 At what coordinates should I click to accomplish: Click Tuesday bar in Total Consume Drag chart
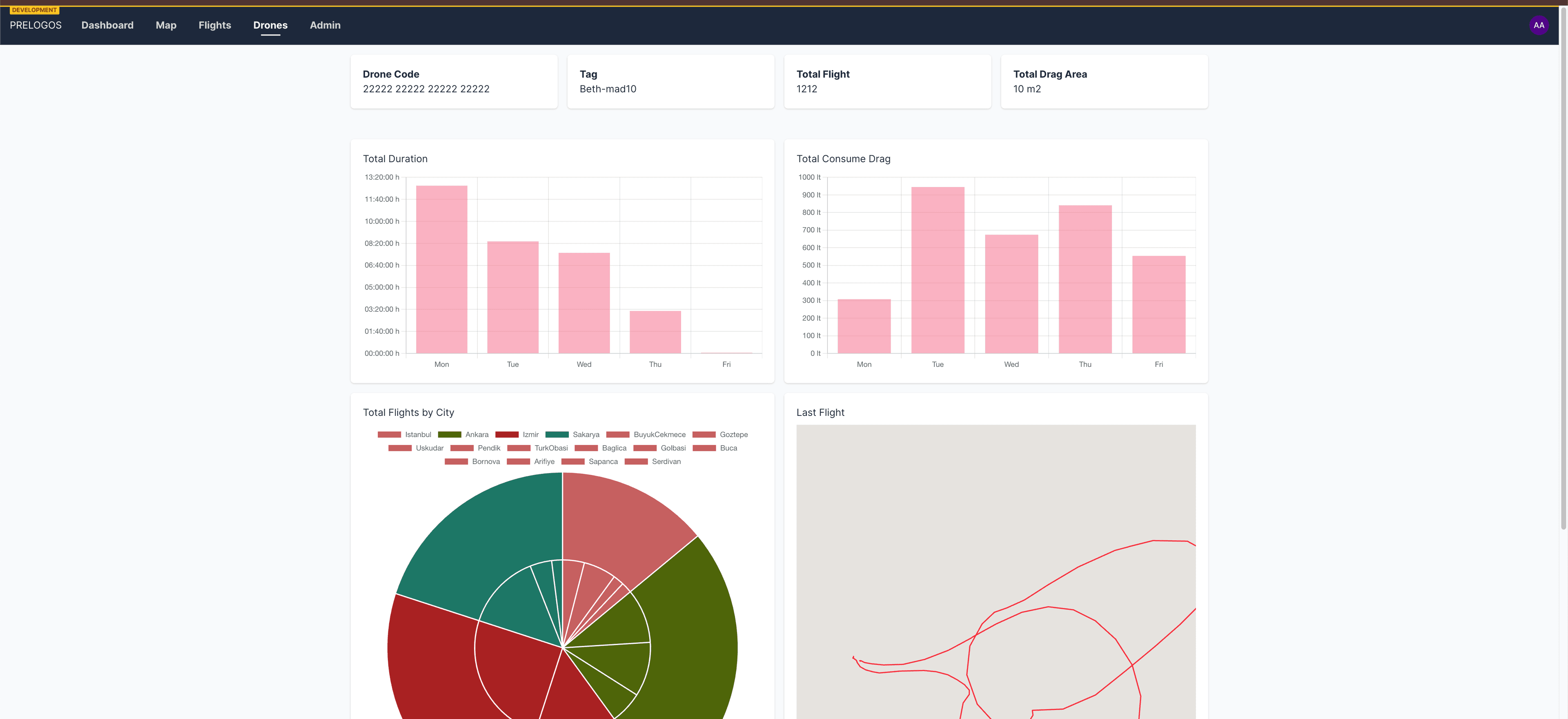click(x=938, y=270)
